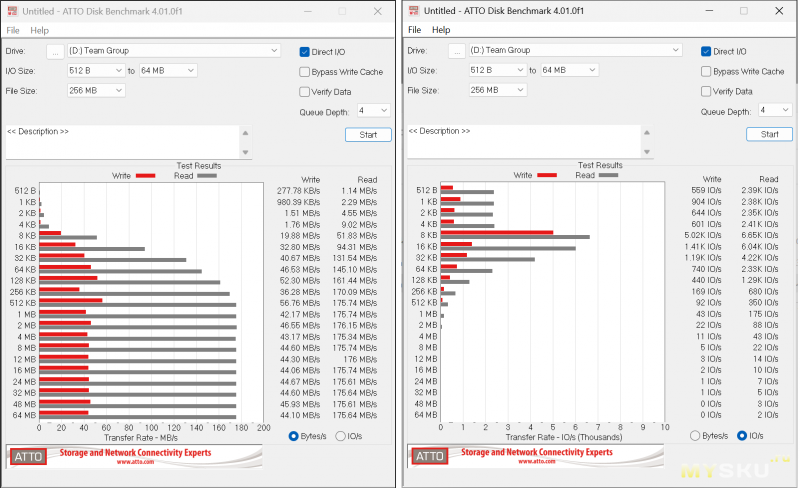Viewport: 800px width, 488px height.
Task: Enable Bypass Write Cache in left window
Action: coord(305,72)
